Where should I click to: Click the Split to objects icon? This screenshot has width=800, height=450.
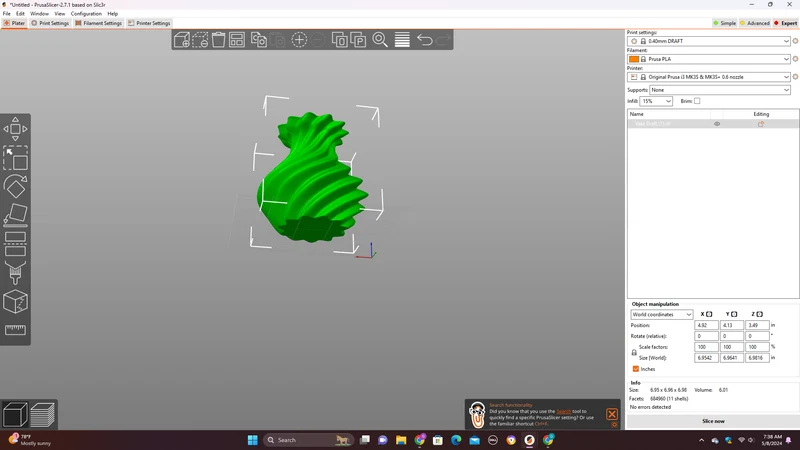(x=339, y=40)
